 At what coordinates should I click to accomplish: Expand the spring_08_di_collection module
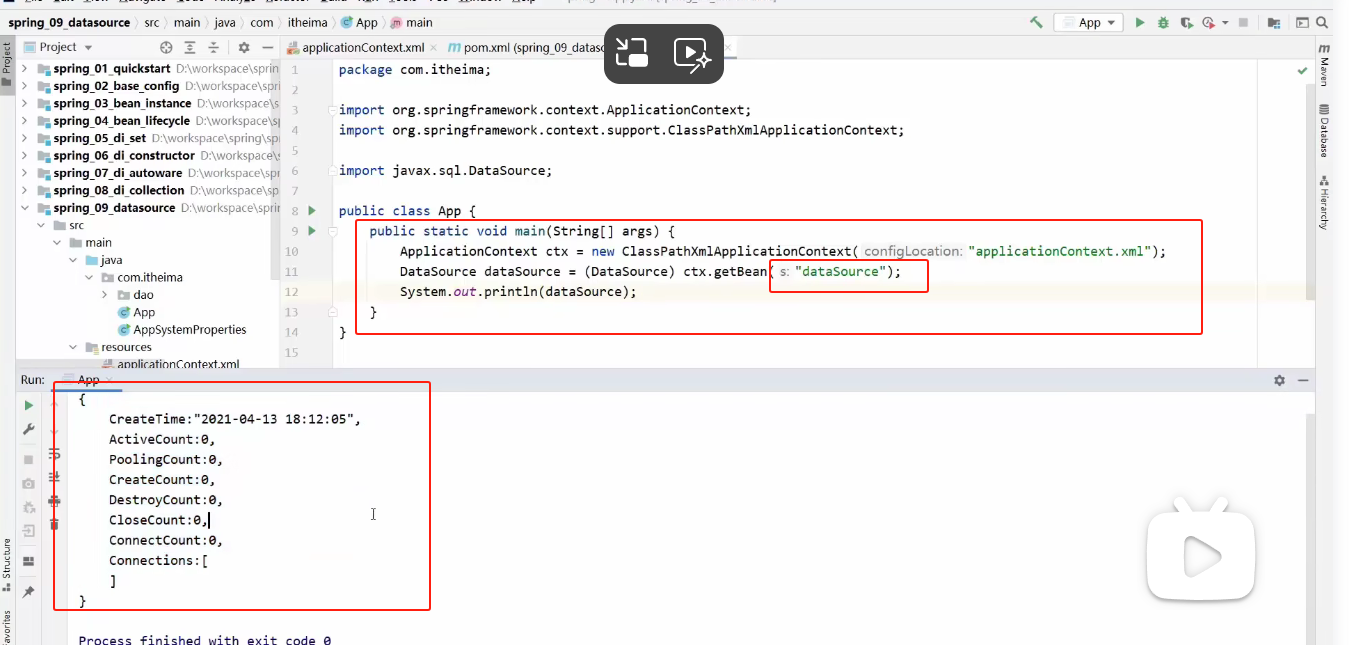(x=25, y=190)
